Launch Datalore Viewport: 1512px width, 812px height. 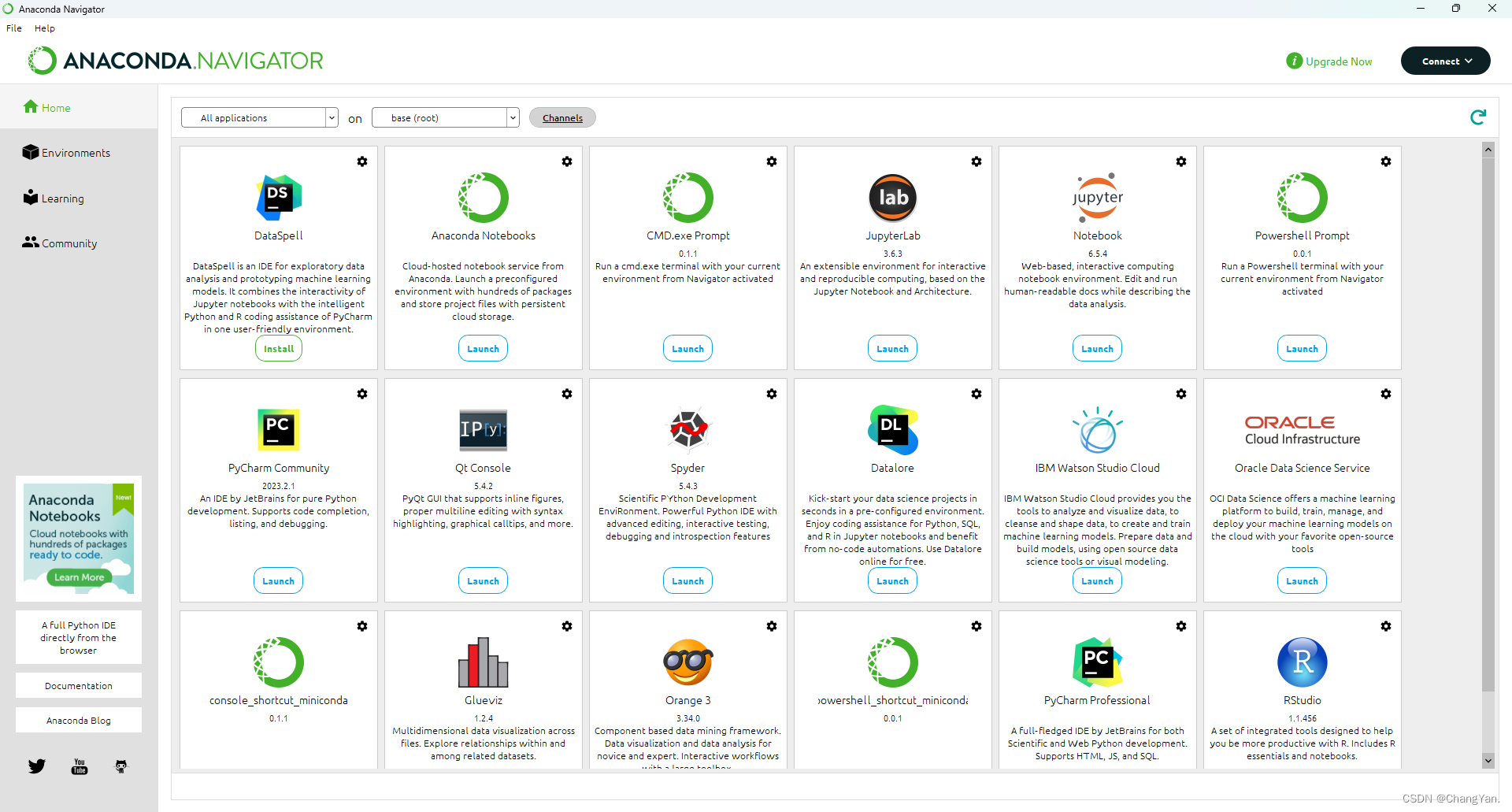pyautogui.click(x=893, y=581)
